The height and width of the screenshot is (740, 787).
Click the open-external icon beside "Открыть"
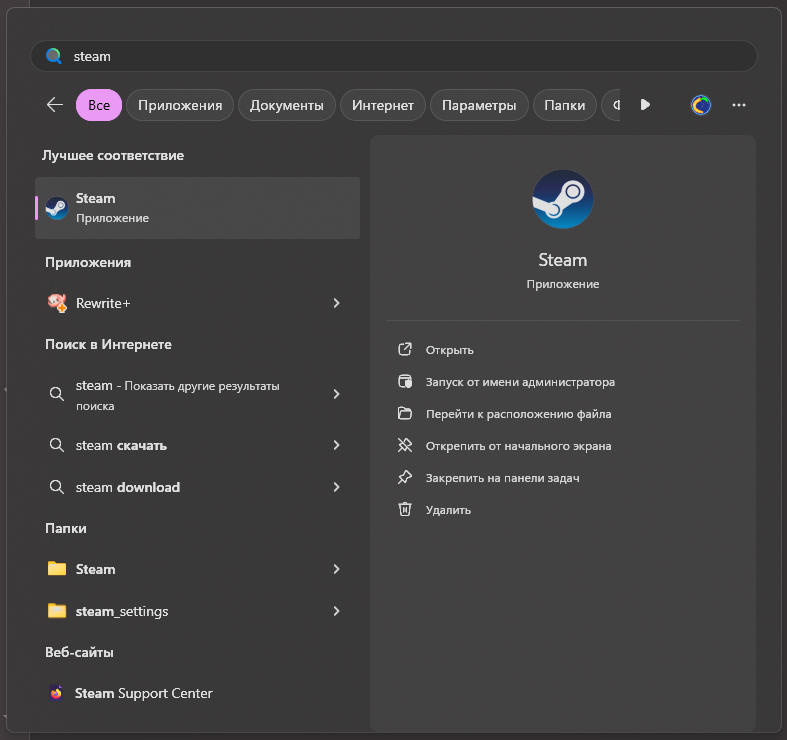[405, 349]
